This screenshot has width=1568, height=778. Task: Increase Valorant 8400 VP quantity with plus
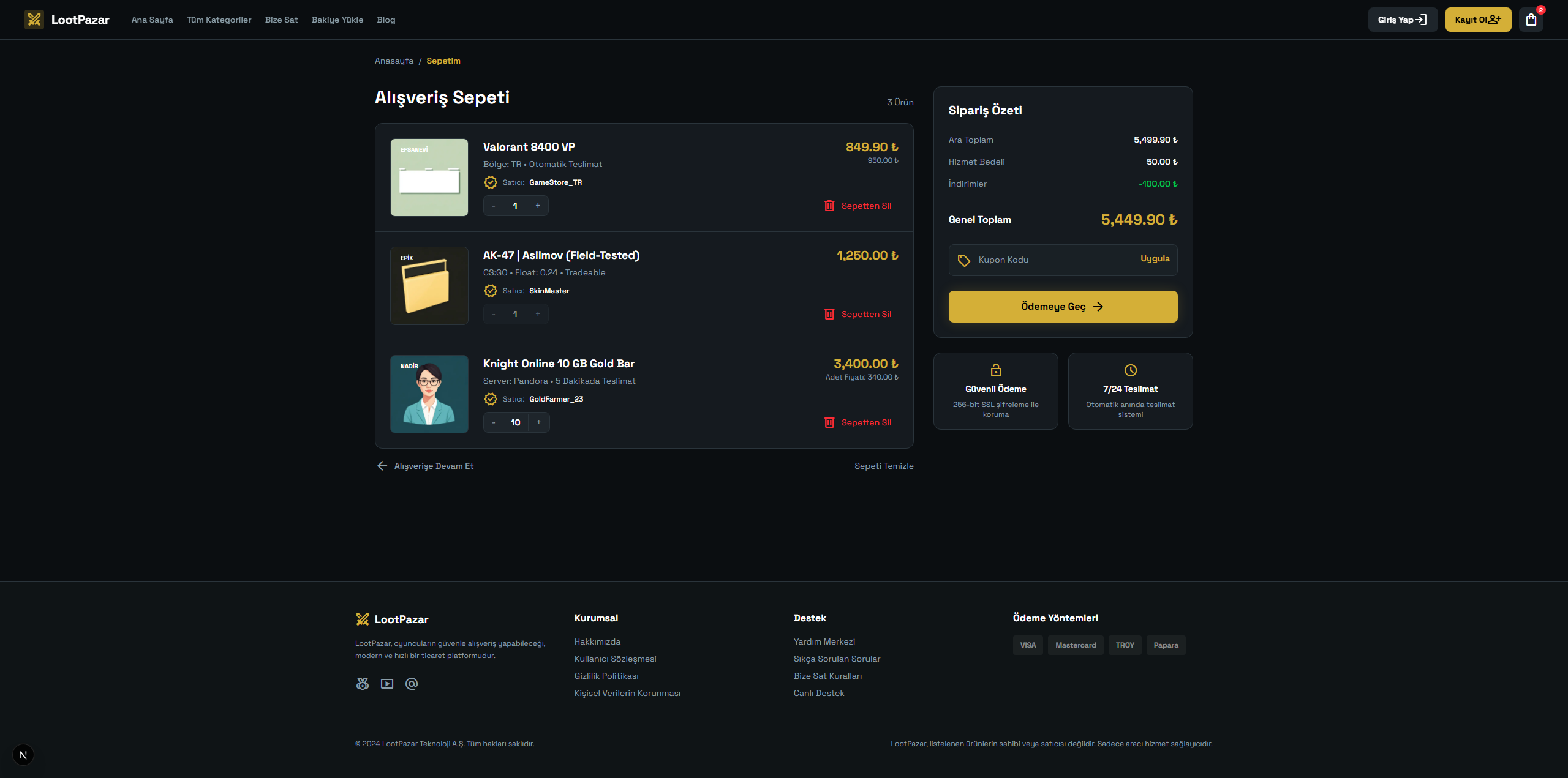click(x=538, y=206)
